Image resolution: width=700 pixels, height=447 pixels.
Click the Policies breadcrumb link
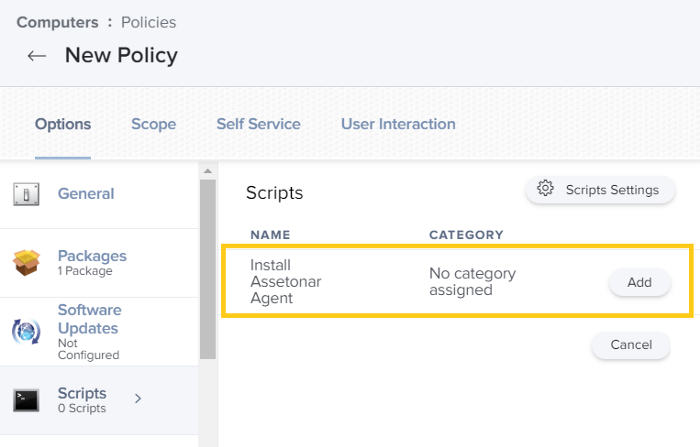(150, 21)
